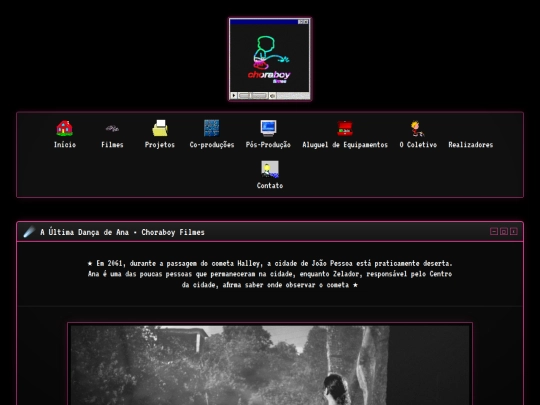Click the synopsis text beginning 'Em 2061'
This screenshot has width=540, height=405.
[x=270, y=274]
